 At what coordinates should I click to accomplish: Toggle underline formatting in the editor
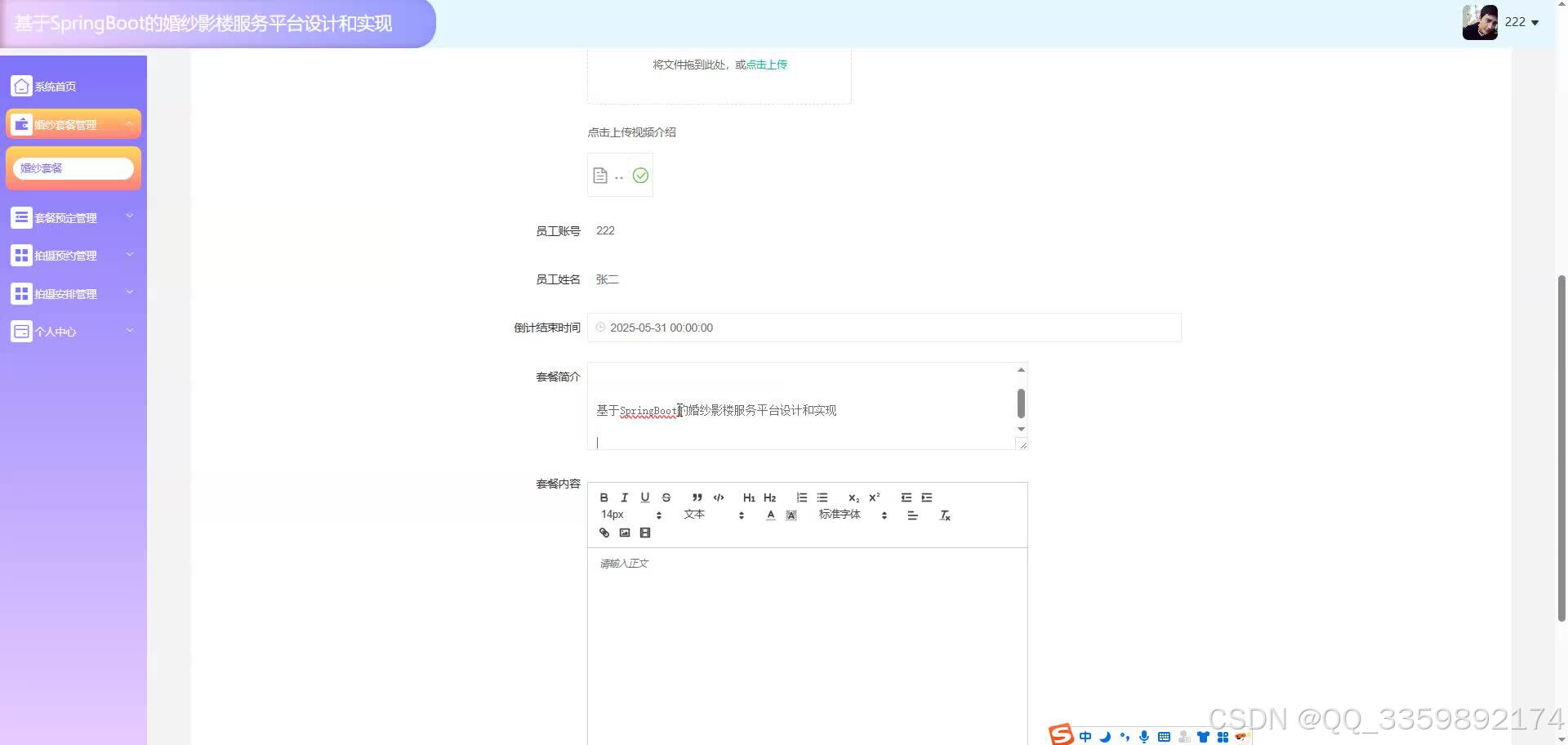pyautogui.click(x=645, y=497)
